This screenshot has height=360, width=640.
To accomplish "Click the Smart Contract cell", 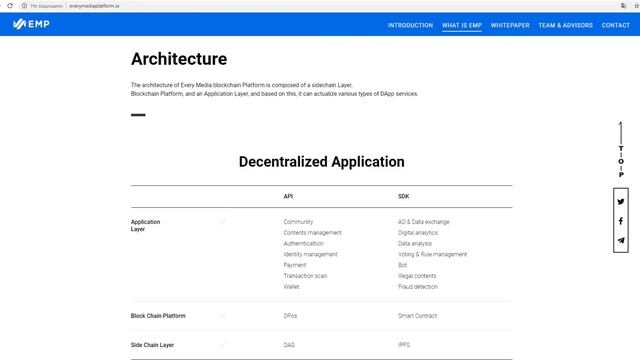I will coord(417,316).
